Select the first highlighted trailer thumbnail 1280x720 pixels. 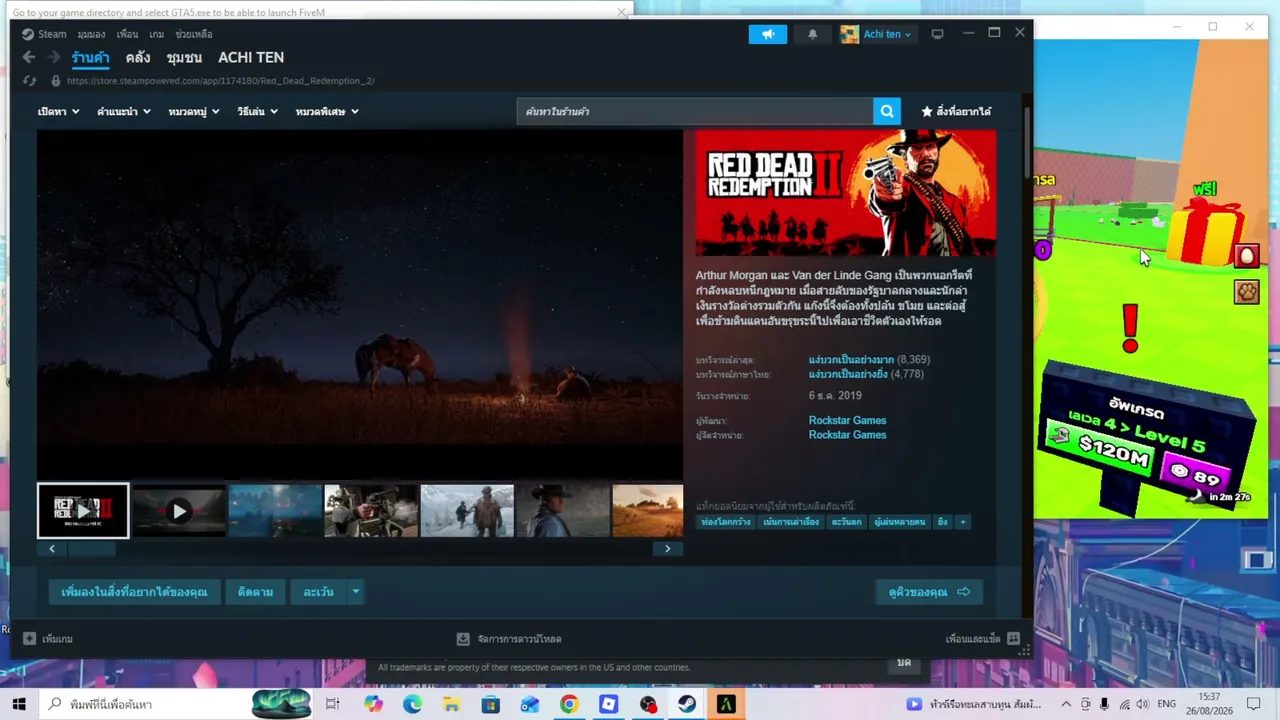[83, 511]
